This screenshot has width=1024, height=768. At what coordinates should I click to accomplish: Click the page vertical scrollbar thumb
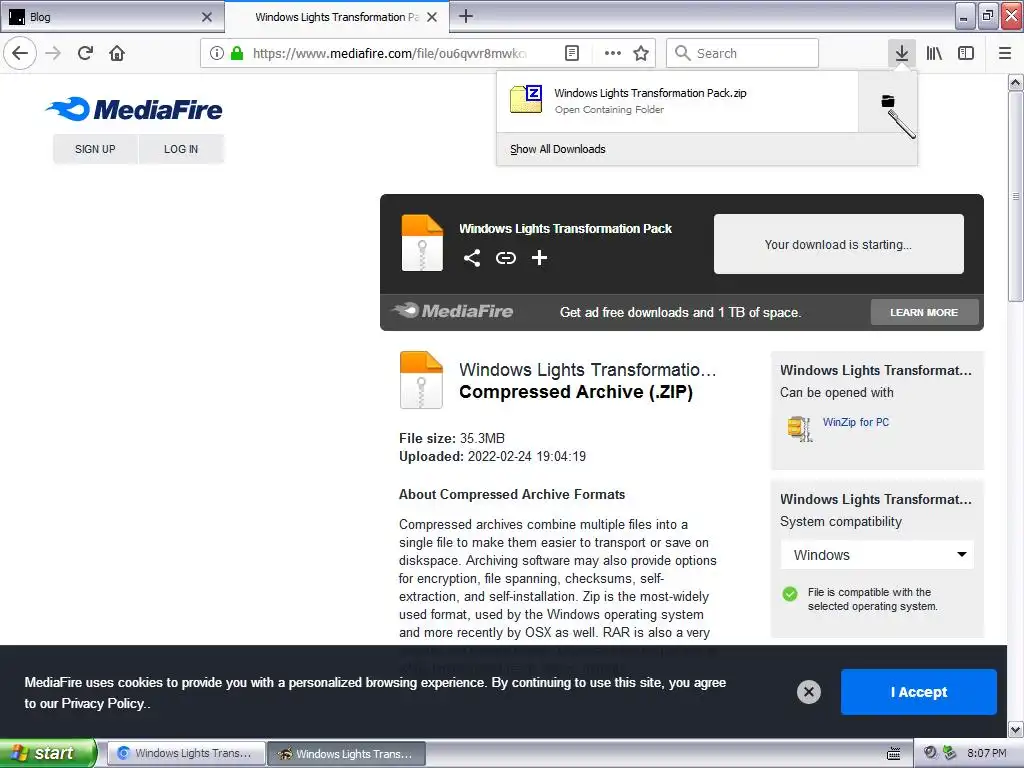coord(1015,196)
